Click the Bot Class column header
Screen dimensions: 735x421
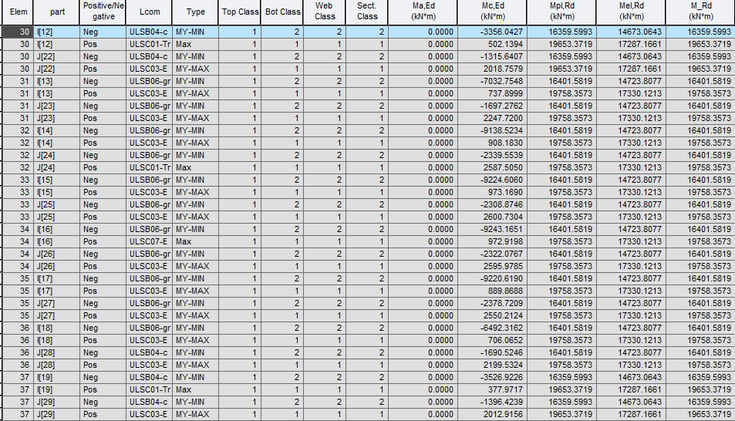click(x=282, y=12)
